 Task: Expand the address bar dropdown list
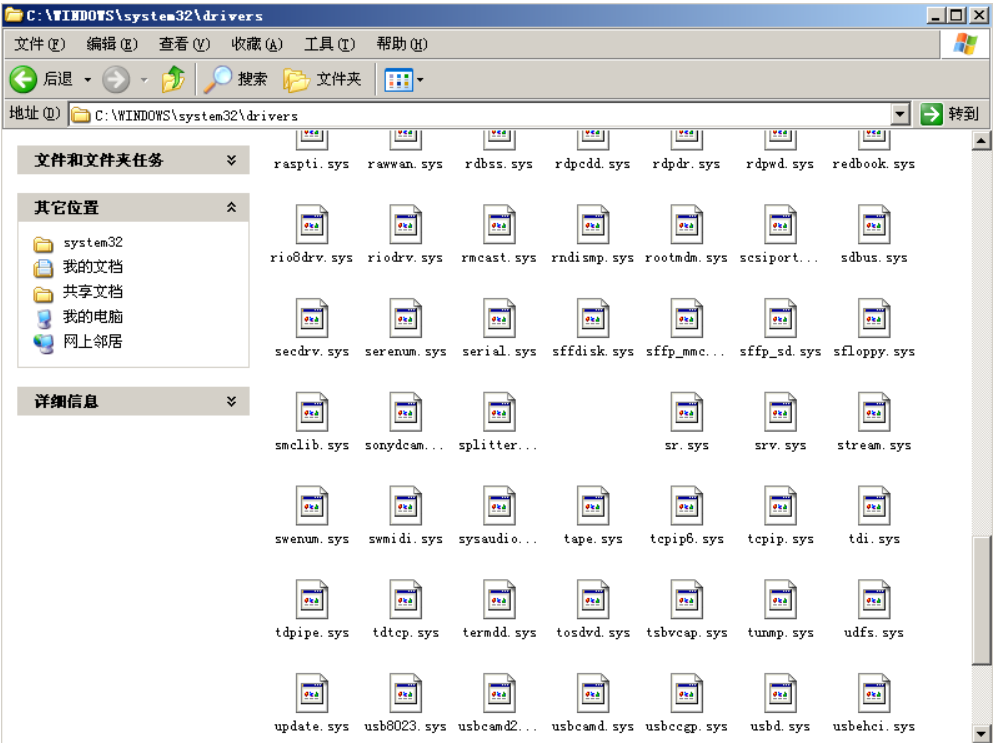click(900, 115)
